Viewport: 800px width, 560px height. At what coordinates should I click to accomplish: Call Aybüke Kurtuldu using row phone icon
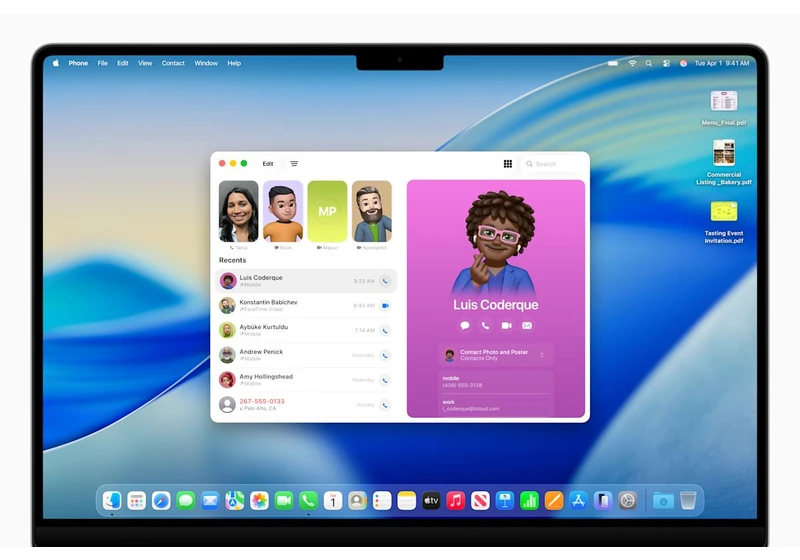pyautogui.click(x=385, y=330)
